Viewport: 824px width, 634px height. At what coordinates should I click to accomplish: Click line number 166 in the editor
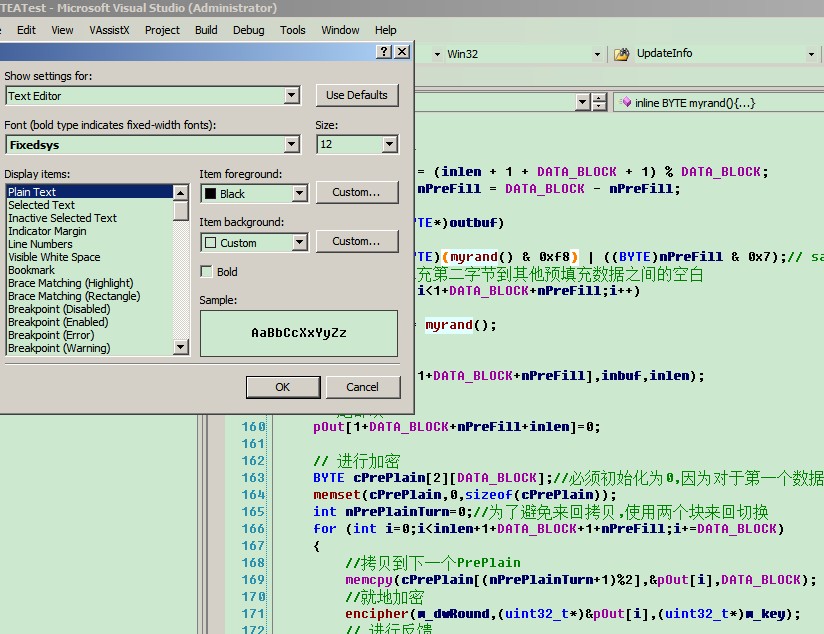point(253,529)
